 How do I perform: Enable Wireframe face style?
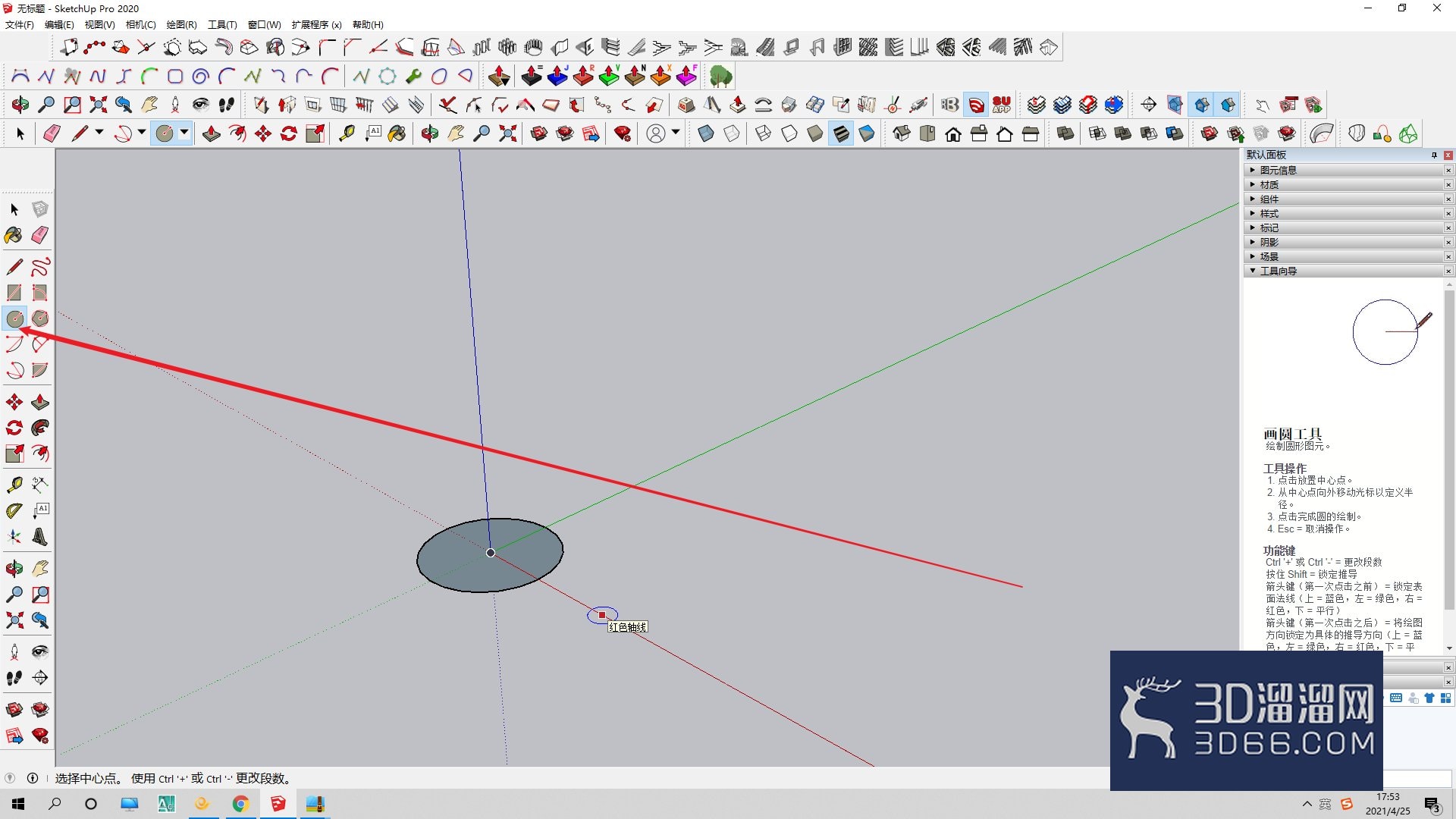(764, 134)
